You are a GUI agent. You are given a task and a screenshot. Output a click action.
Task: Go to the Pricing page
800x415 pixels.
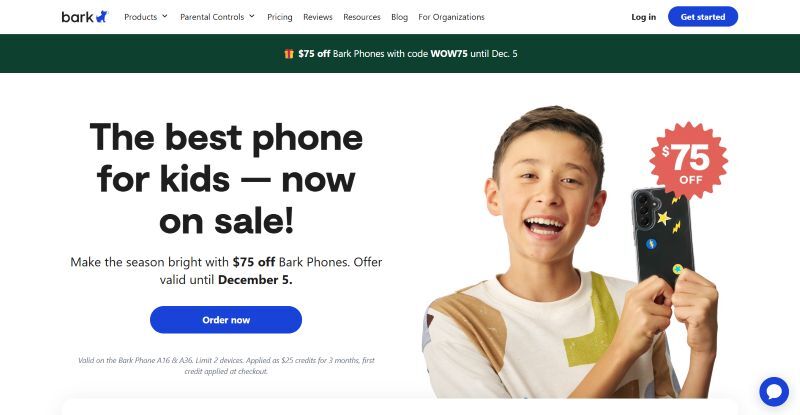tap(280, 17)
